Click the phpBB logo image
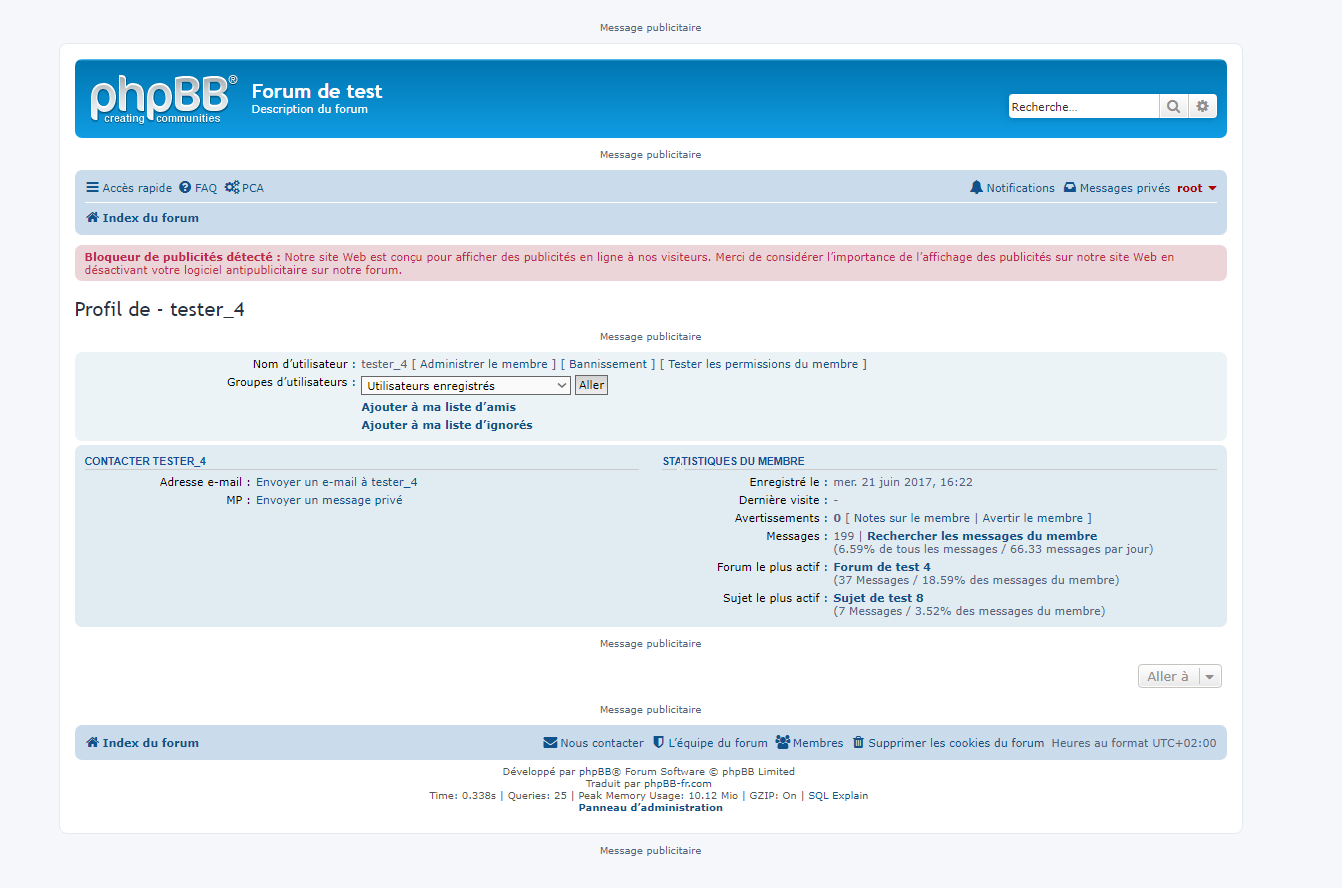This screenshot has height=888, width=1342. [x=164, y=98]
